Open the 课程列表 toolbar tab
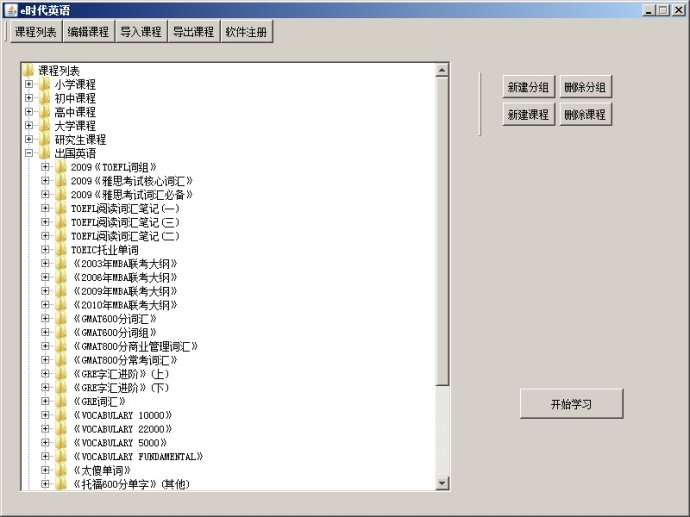This screenshot has height=517, width=690. [36, 32]
